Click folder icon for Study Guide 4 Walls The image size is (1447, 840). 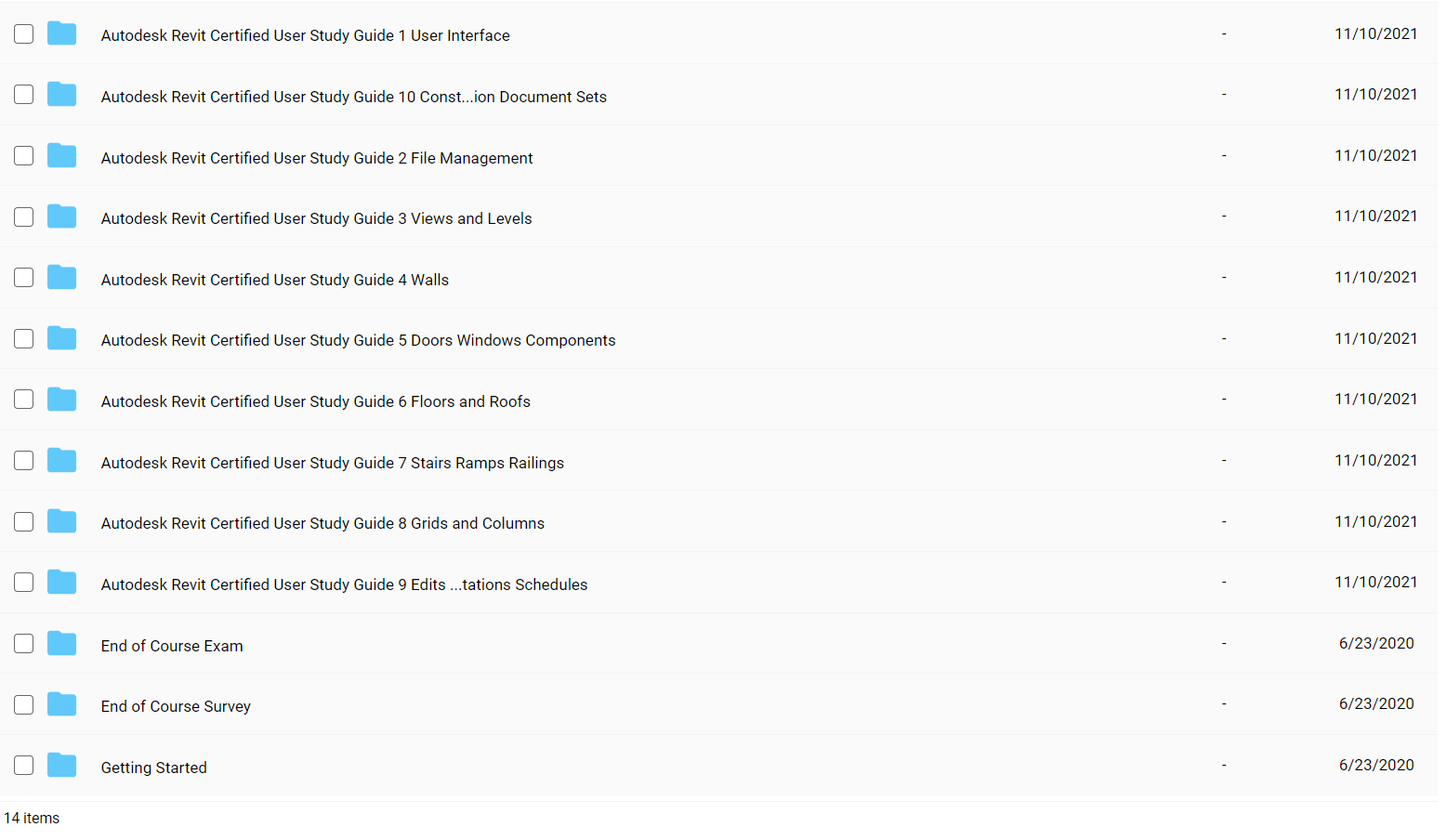(61, 278)
